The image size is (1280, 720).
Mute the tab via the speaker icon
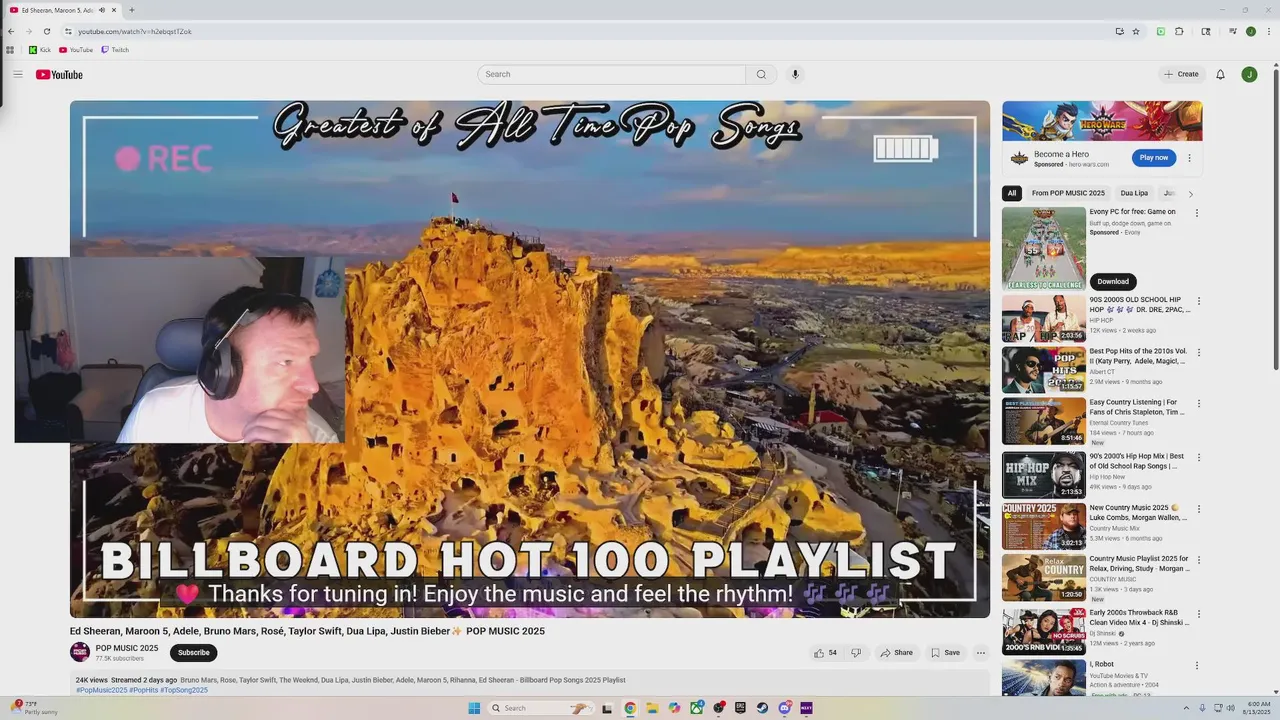coord(102,10)
